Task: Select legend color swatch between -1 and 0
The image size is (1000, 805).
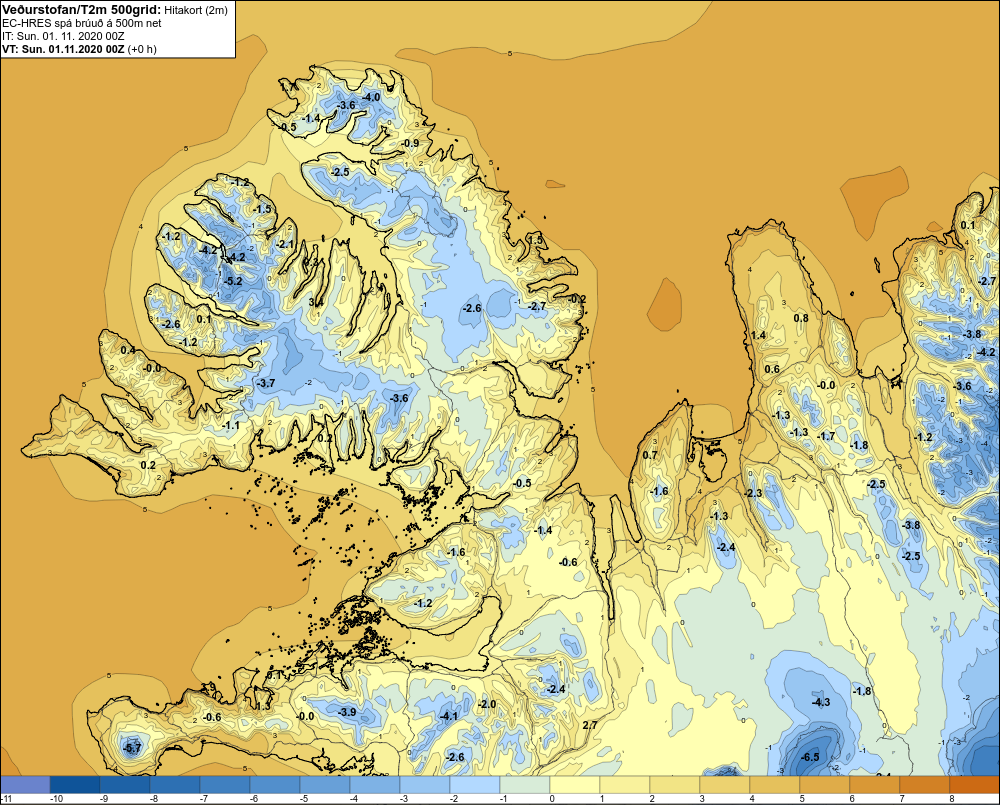Action: [x=525, y=785]
